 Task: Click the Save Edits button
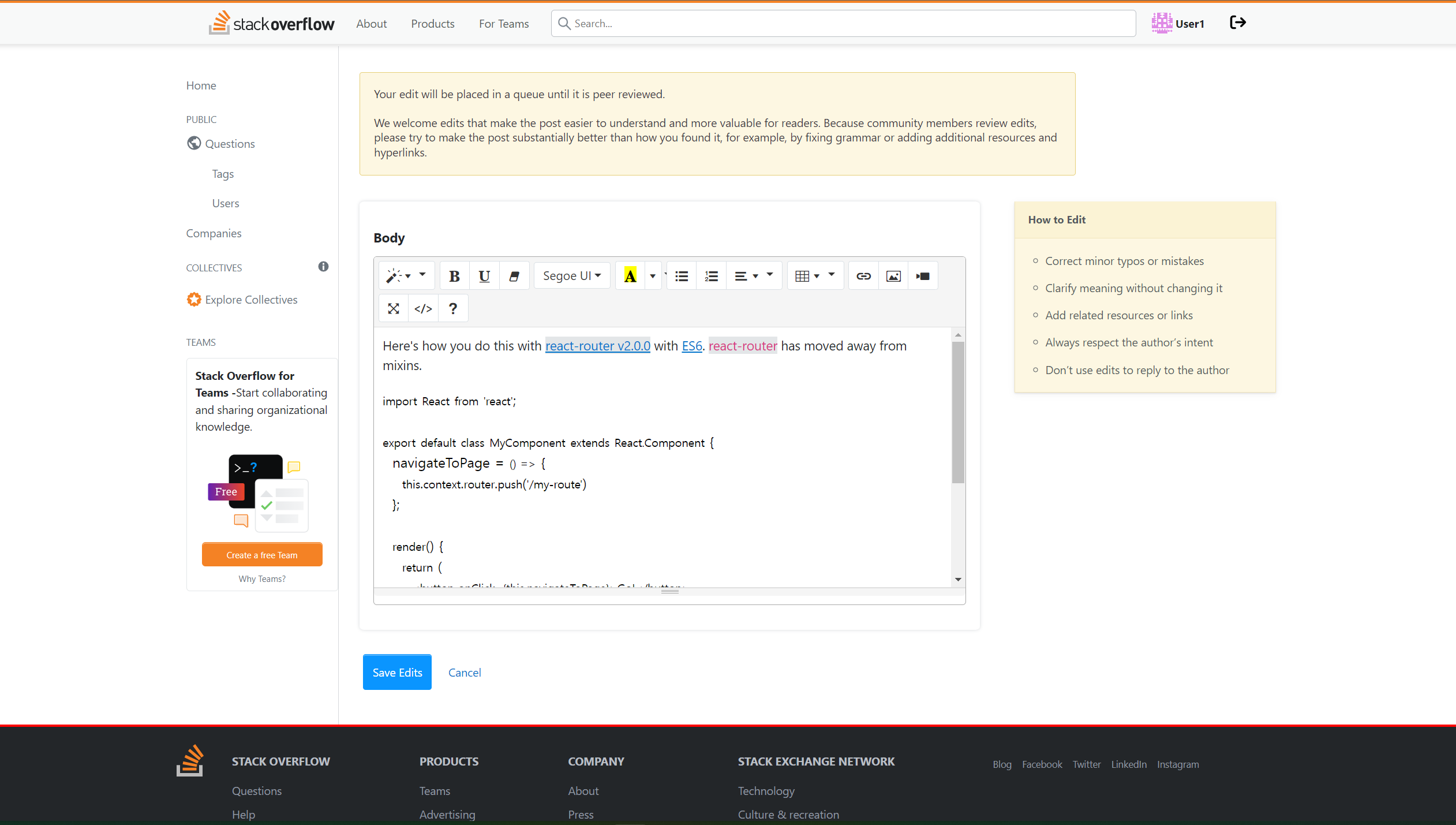397,672
